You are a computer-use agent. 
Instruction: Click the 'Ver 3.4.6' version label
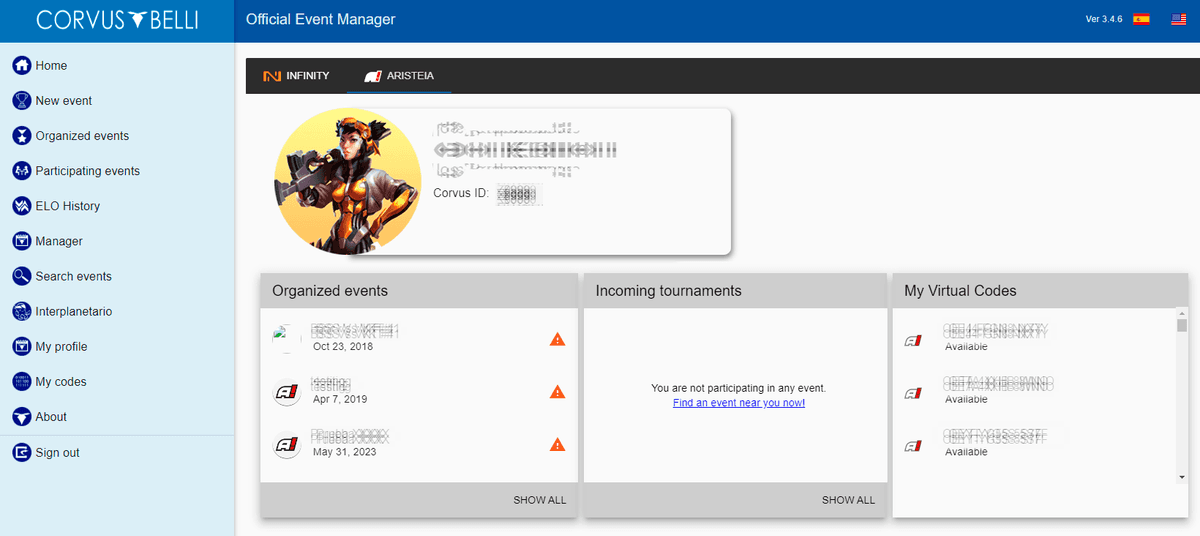(x=1104, y=19)
